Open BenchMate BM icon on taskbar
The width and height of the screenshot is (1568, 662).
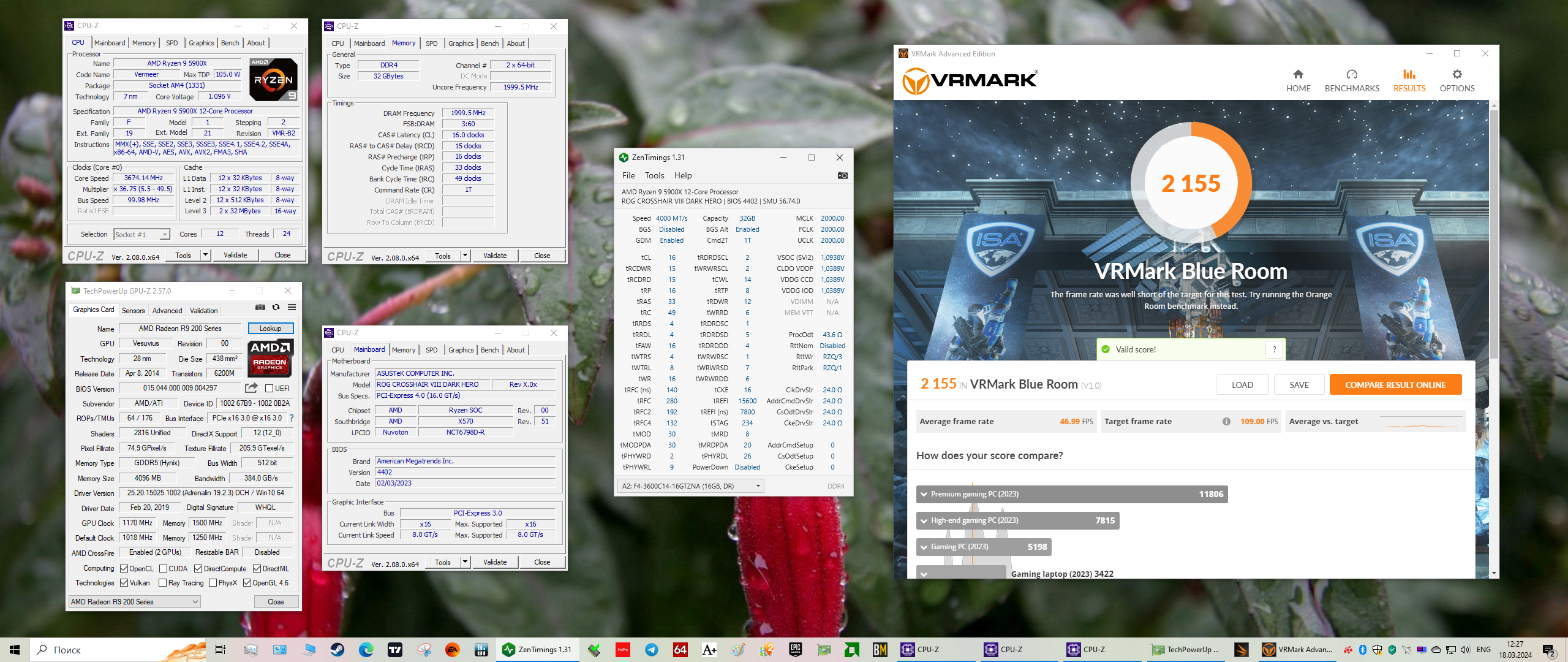click(880, 650)
